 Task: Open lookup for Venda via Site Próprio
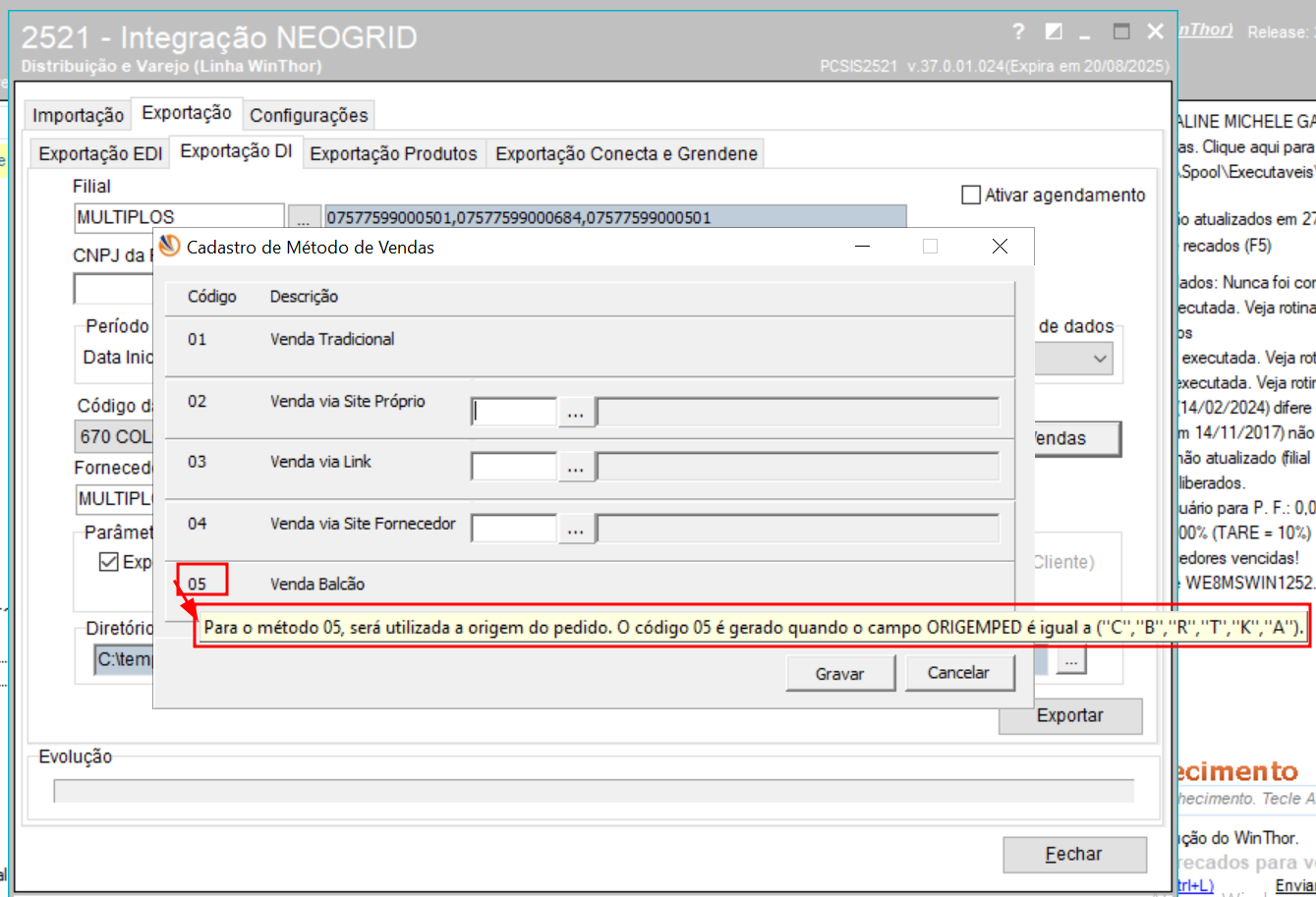(x=576, y=413)
